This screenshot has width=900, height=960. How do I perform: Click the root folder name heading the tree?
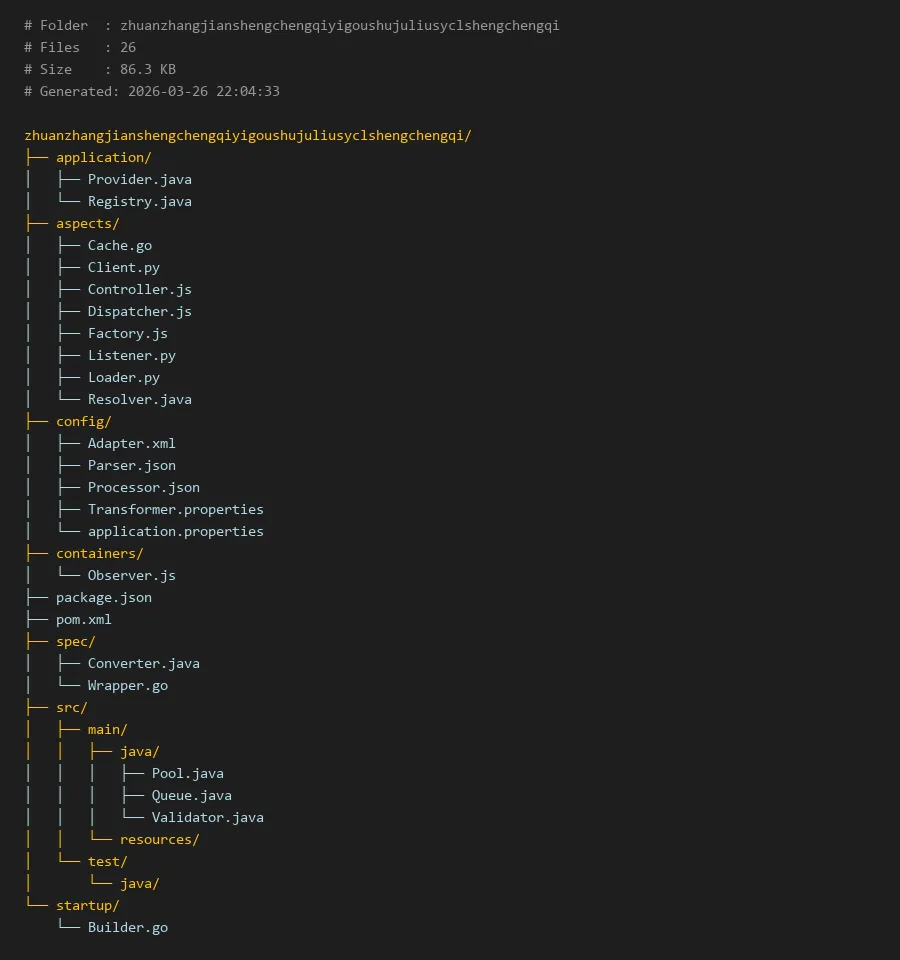pos(247,135)
